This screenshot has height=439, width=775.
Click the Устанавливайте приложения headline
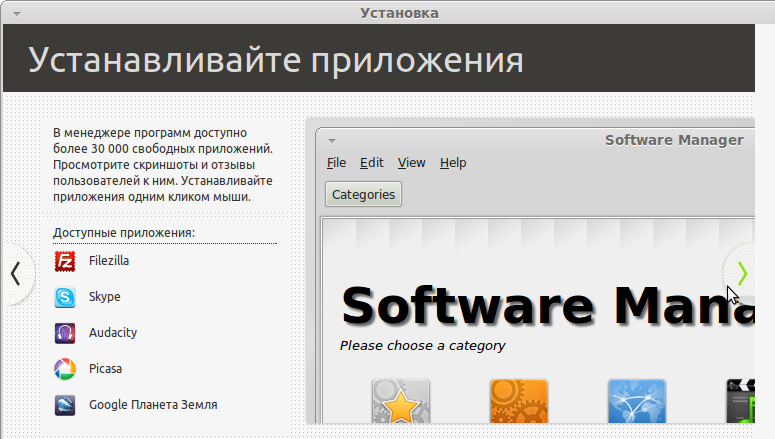pyautogui.click(x=276, y=60)
